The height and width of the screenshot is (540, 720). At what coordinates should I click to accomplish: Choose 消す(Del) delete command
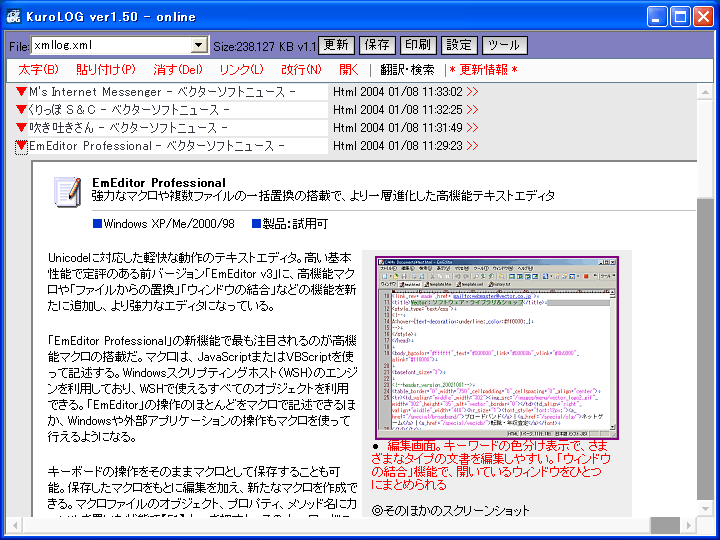click(x=178, y=70)
